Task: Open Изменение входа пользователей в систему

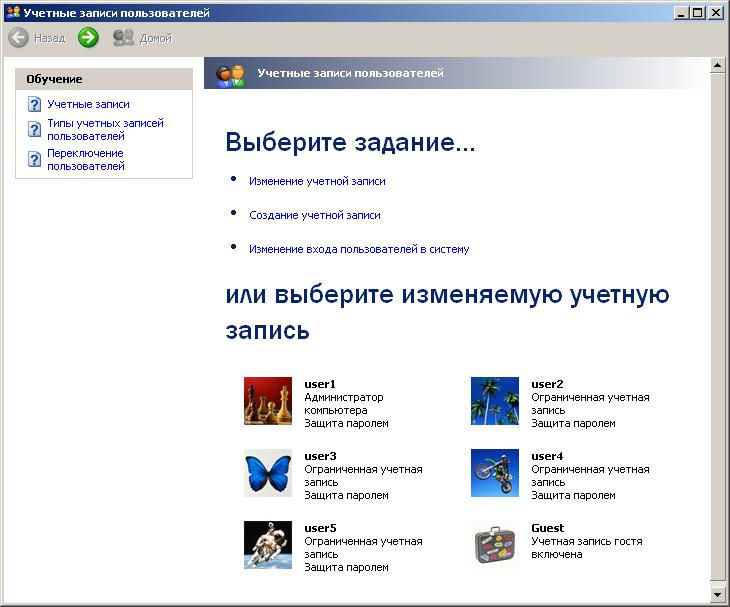Action: (x=359, y=249)
